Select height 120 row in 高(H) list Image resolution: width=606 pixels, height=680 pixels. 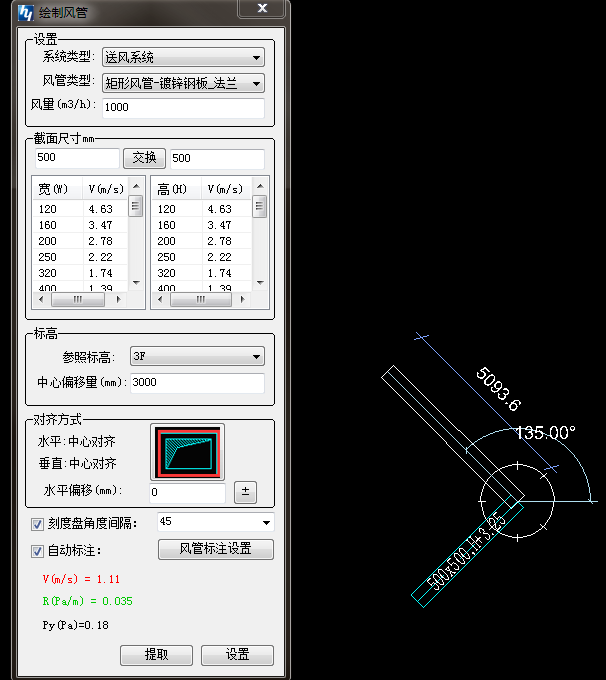pyautogui.click(x=202, y=209)
